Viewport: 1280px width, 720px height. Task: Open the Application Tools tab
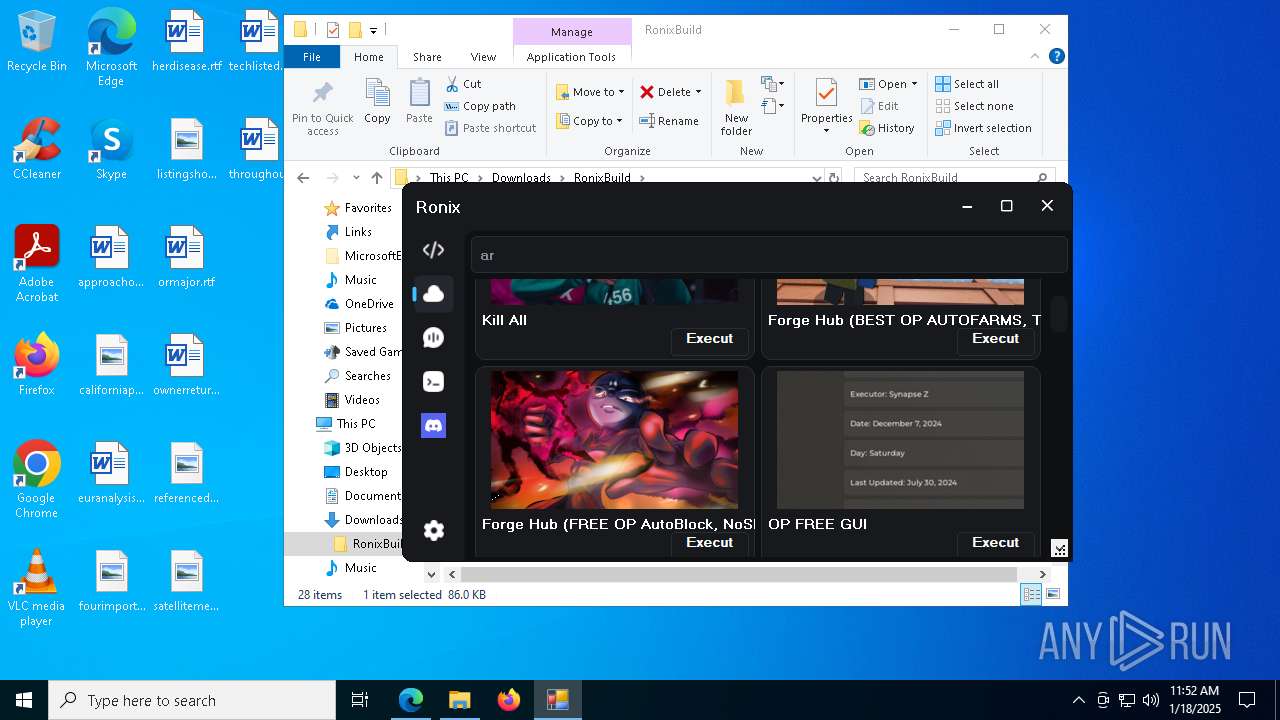pos(571,57)
